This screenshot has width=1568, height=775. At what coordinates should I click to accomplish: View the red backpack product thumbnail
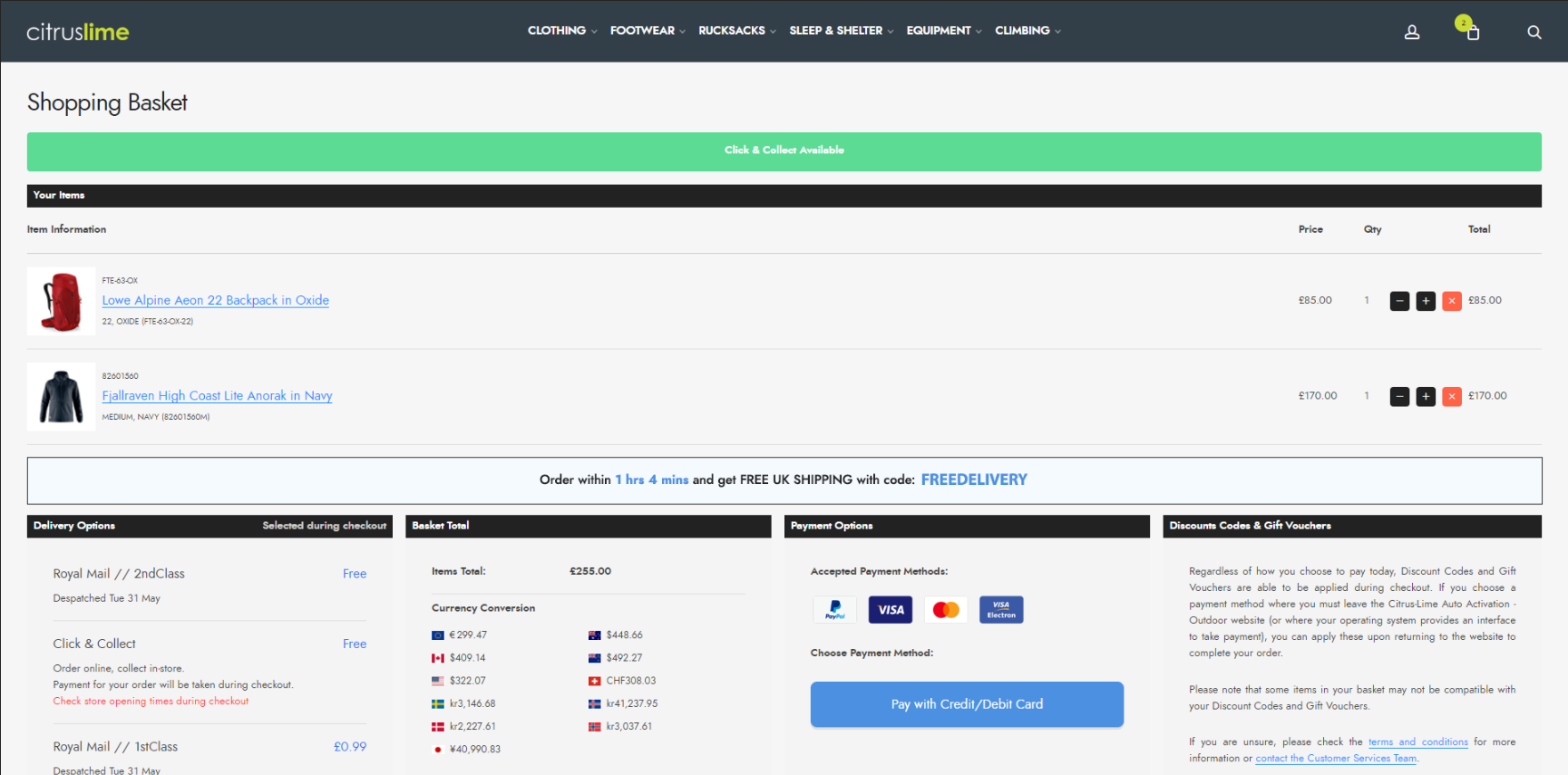[61, 301]
